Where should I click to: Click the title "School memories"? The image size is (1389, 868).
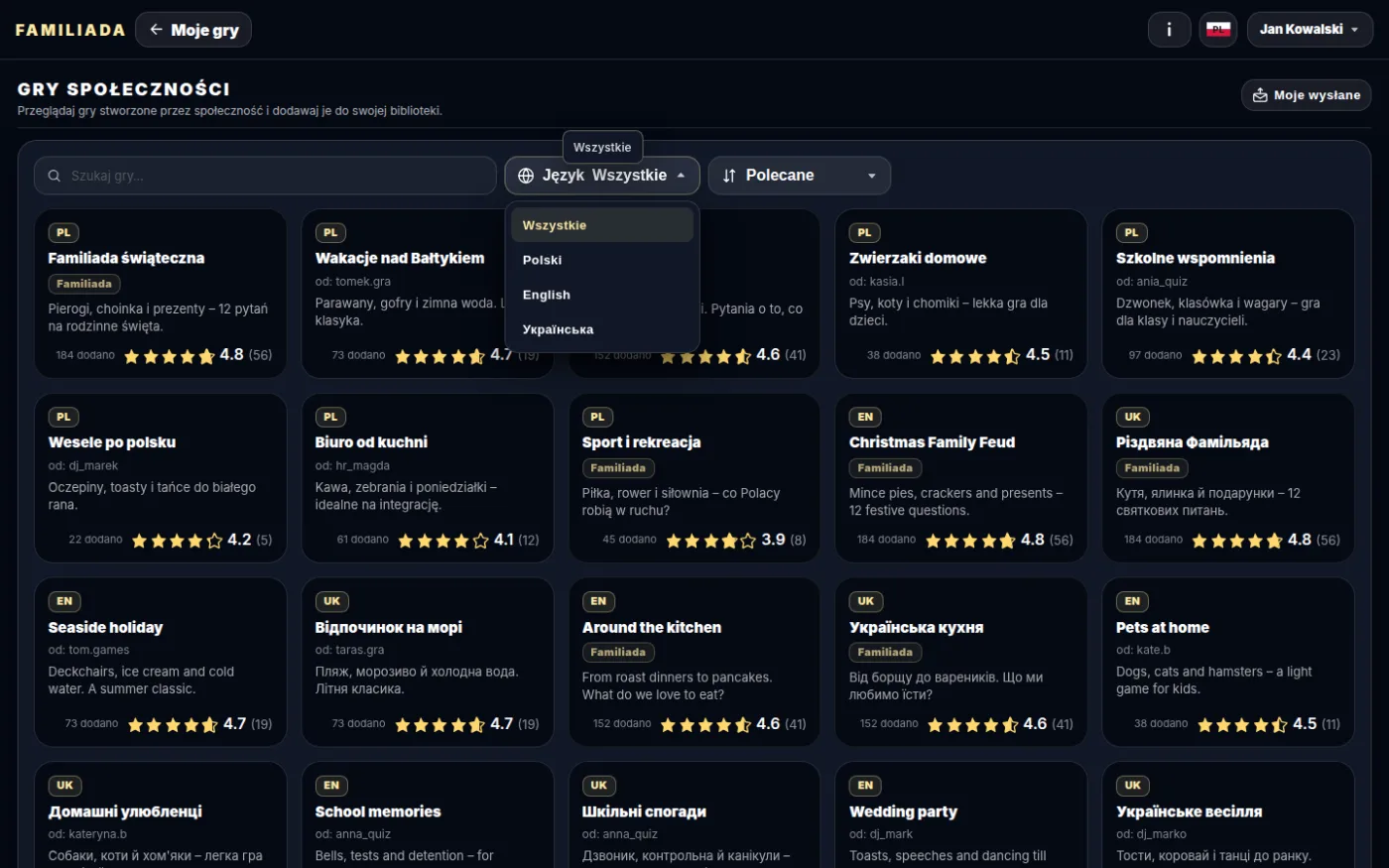[378, 811]
